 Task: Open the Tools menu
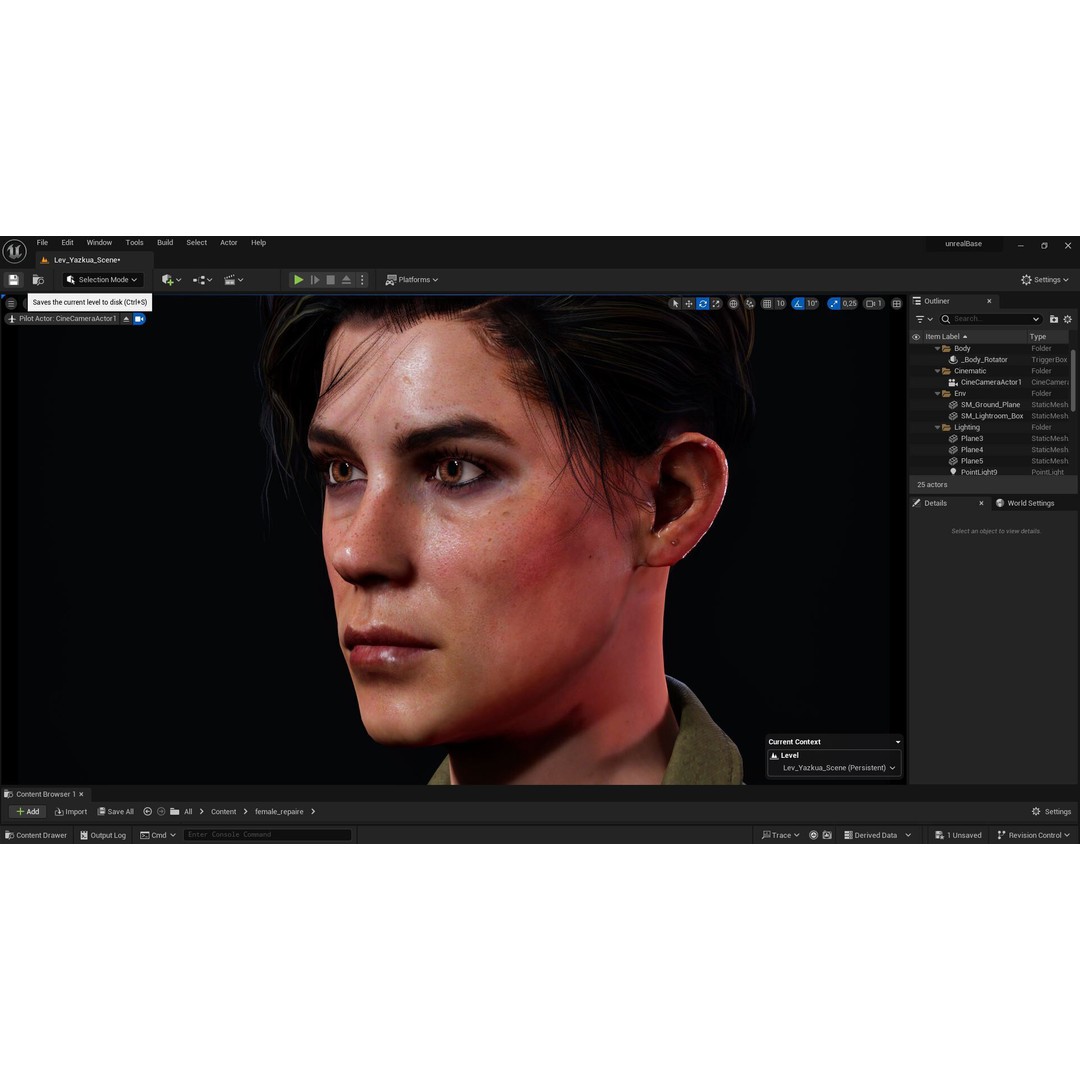134,242
